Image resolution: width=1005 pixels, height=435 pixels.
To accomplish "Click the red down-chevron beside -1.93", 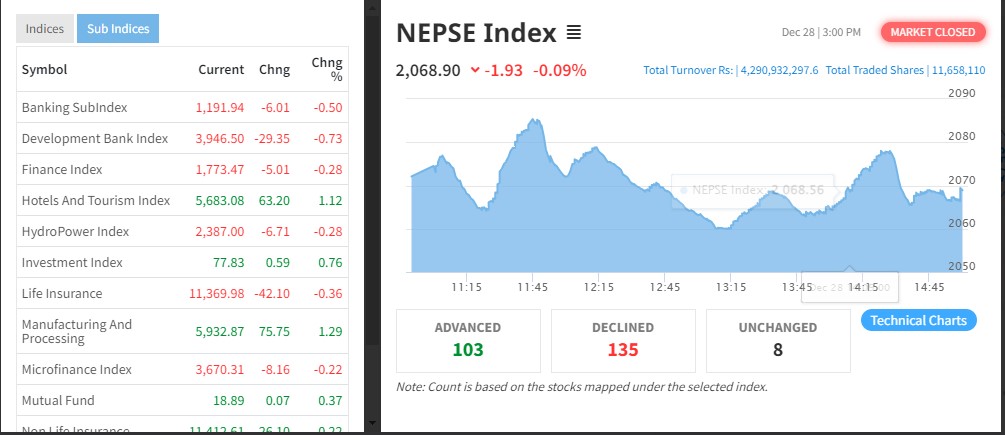I will (474, 70).
